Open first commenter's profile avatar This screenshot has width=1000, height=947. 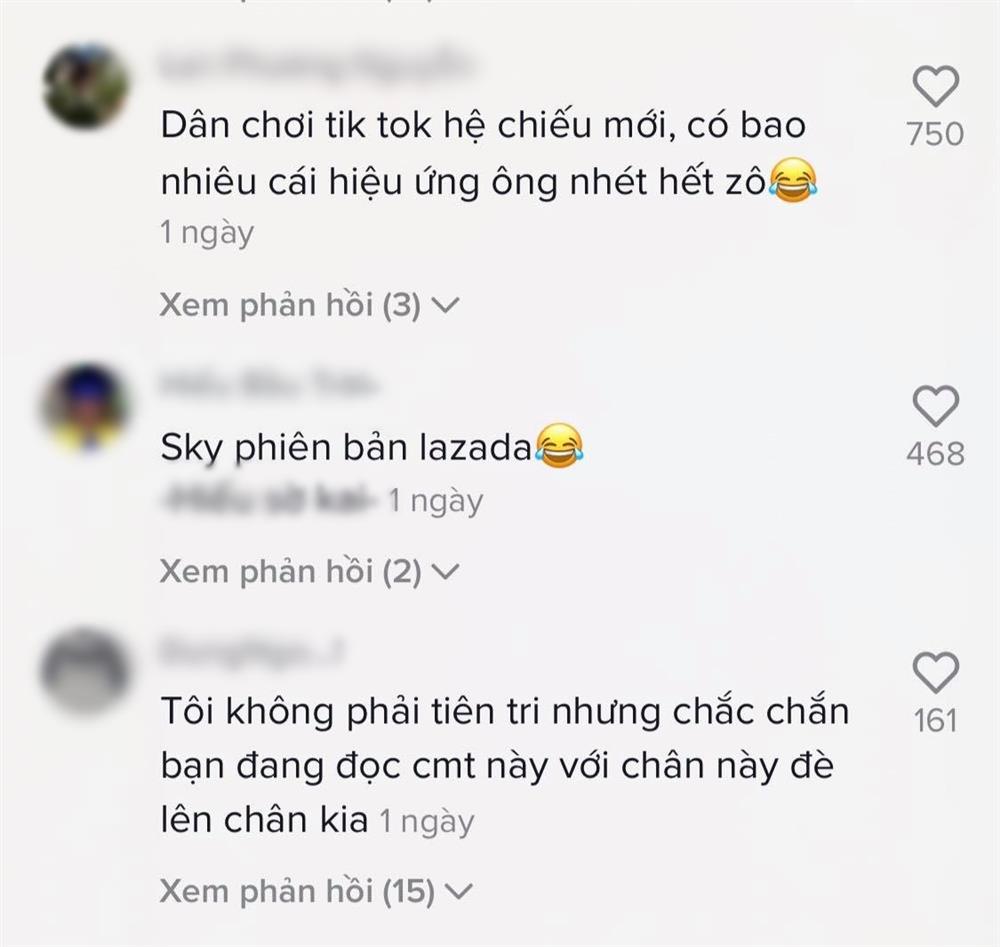(x=85, y=87)
